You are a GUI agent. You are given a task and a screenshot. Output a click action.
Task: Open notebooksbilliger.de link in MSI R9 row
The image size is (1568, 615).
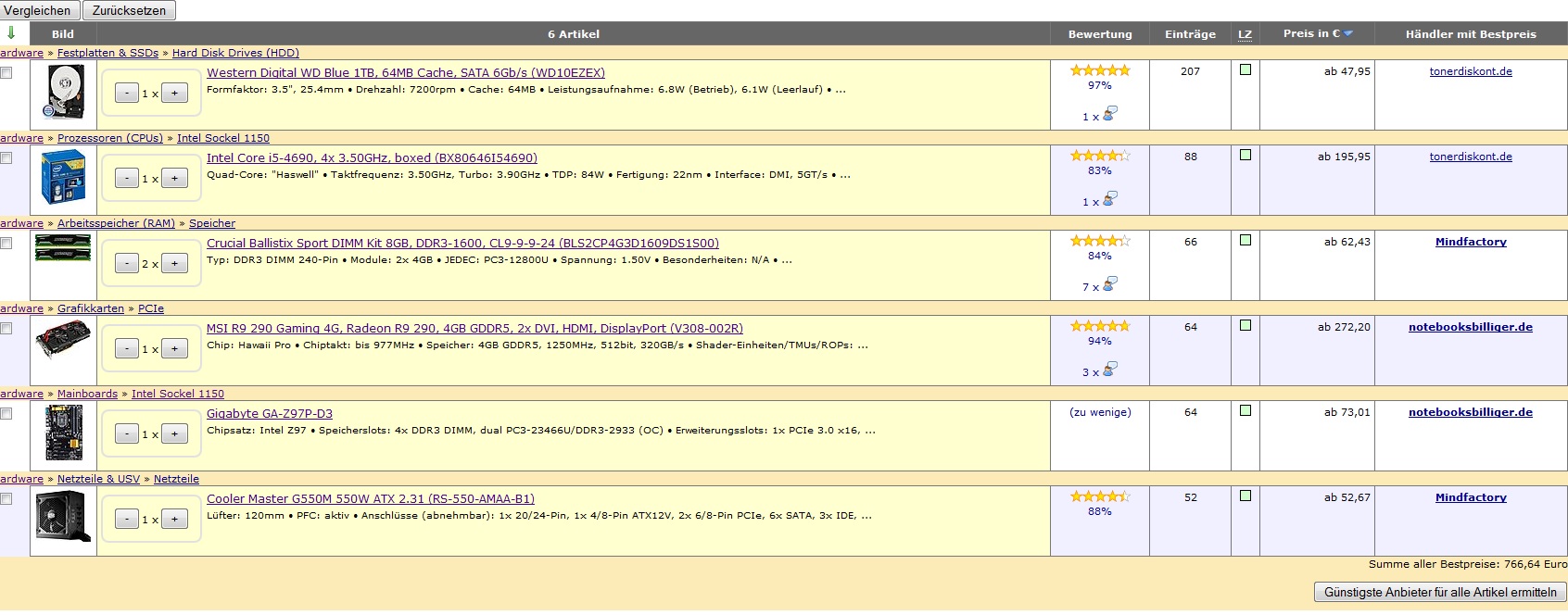(x=1471, y=327)
